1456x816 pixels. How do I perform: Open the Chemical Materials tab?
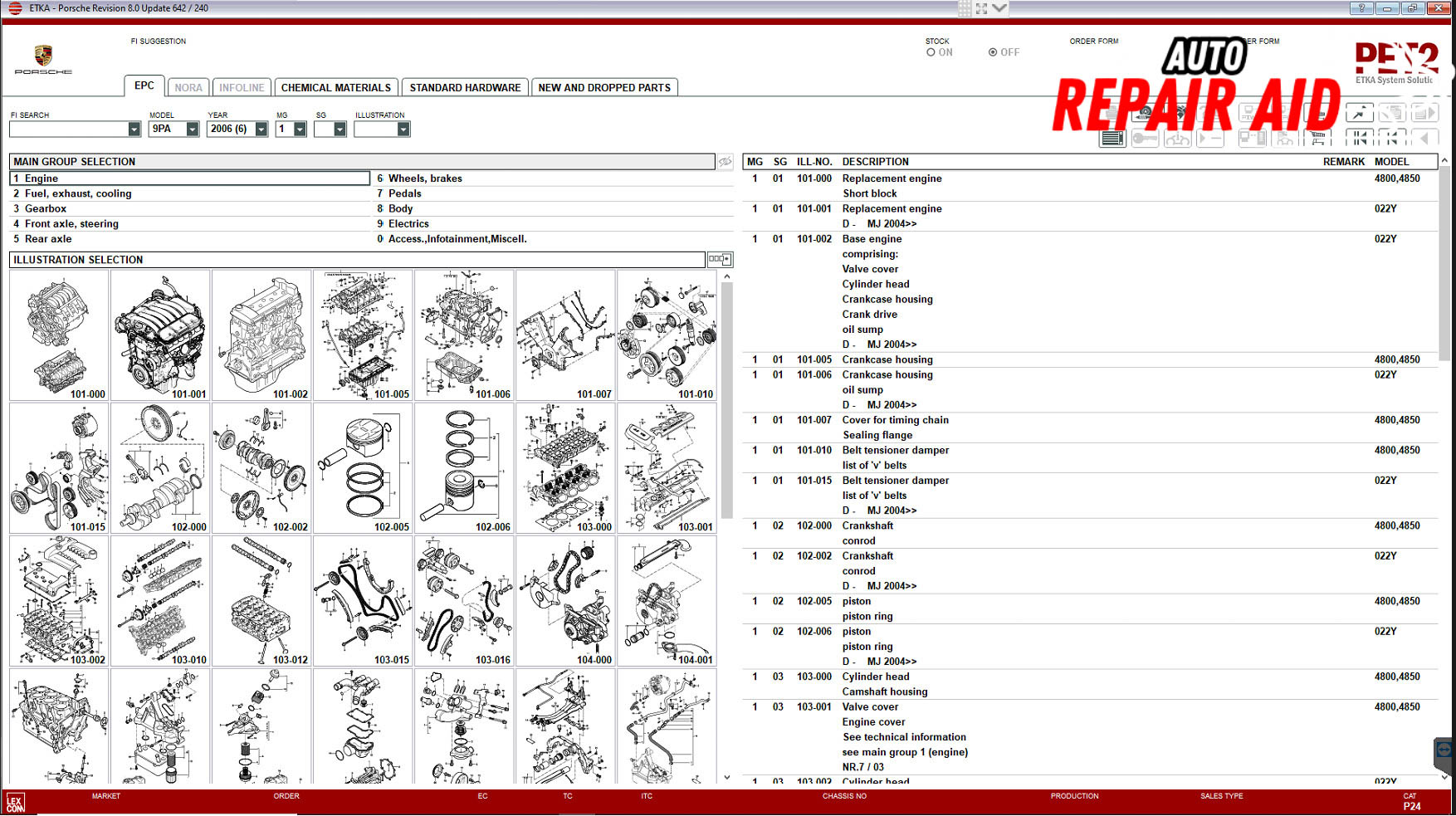point(336,87)
